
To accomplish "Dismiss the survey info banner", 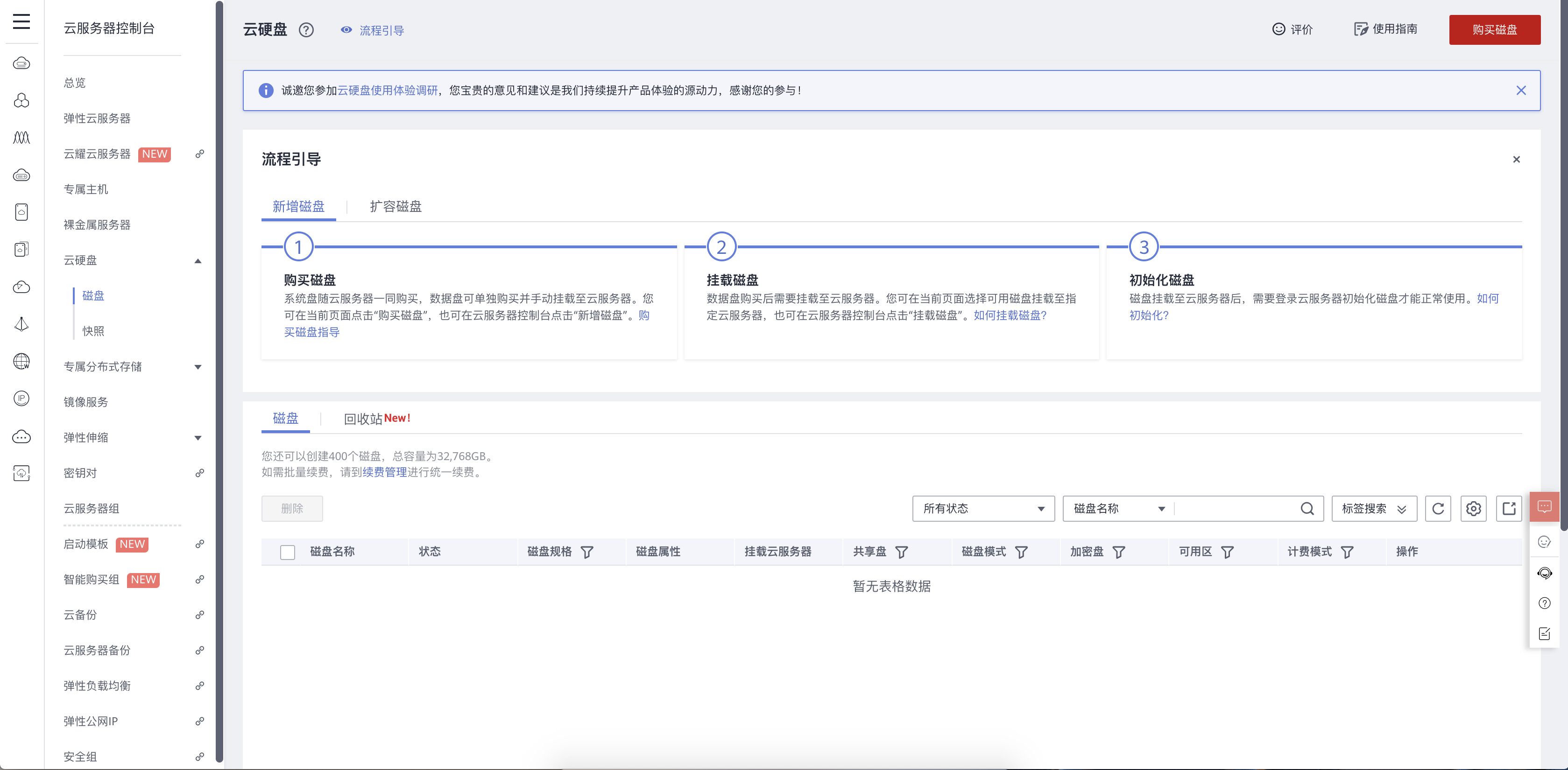I will 1520,91.
